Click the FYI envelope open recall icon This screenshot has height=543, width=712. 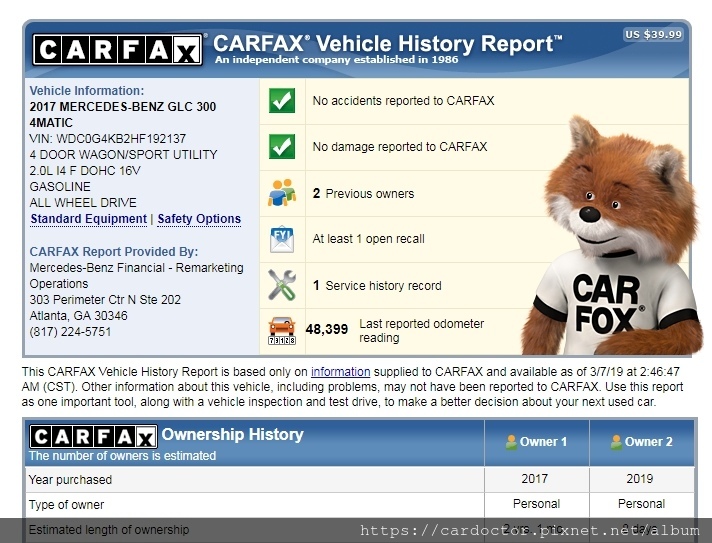(282, 239)
